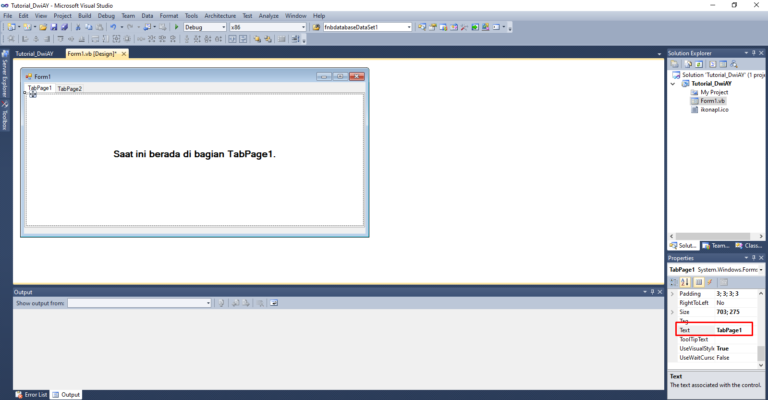
Task: Select the TabPage1 tab on Form1
Action: pos(40,88)
